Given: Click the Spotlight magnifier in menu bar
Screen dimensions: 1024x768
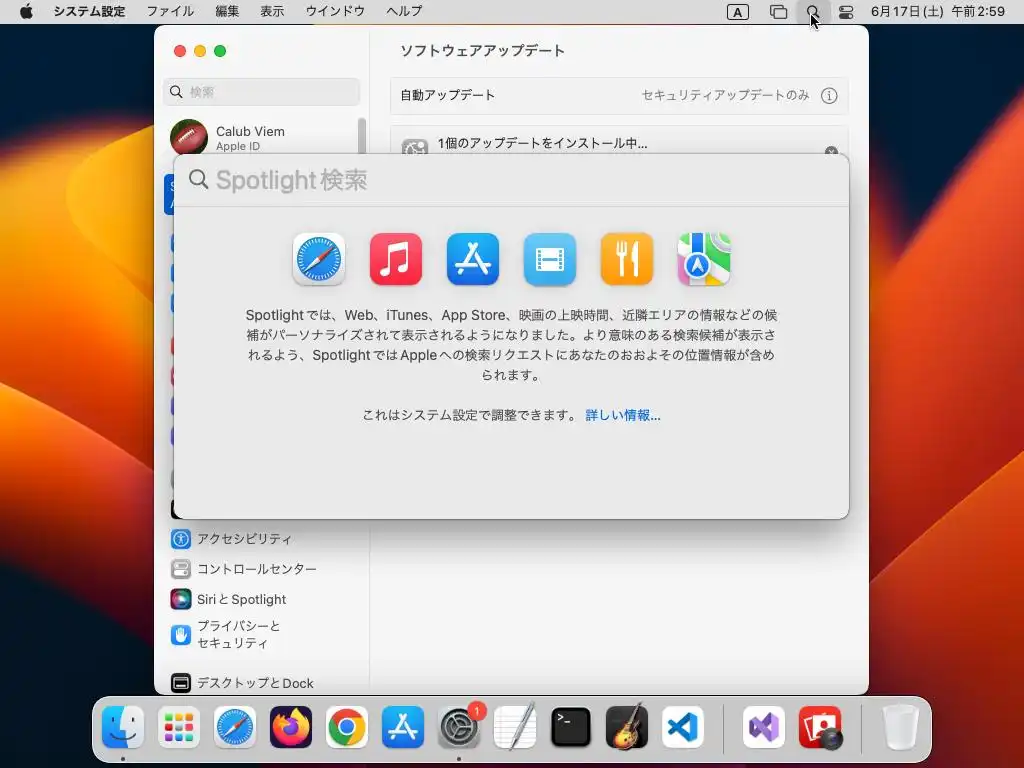Looking at the screenshot, I should tap(812, 12).
